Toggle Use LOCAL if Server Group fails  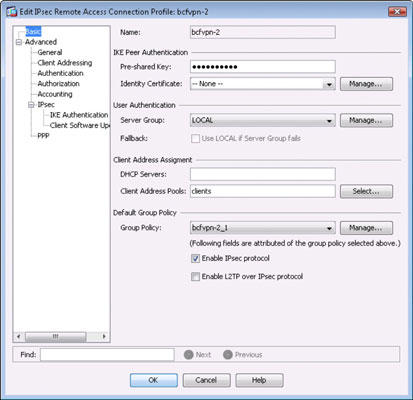[x=195, y=138]
